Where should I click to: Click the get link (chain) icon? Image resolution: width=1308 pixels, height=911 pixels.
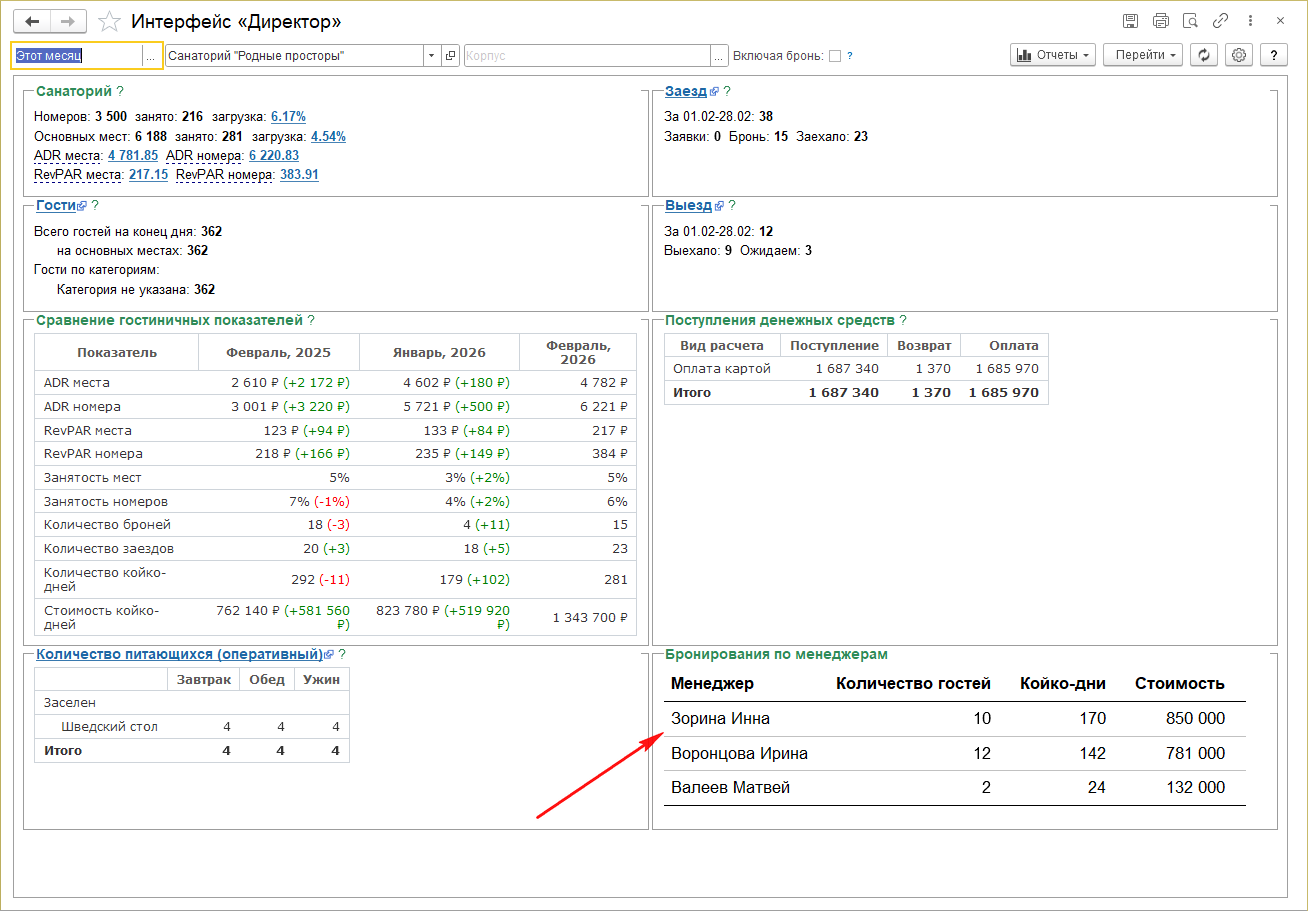click(1220, 21)
